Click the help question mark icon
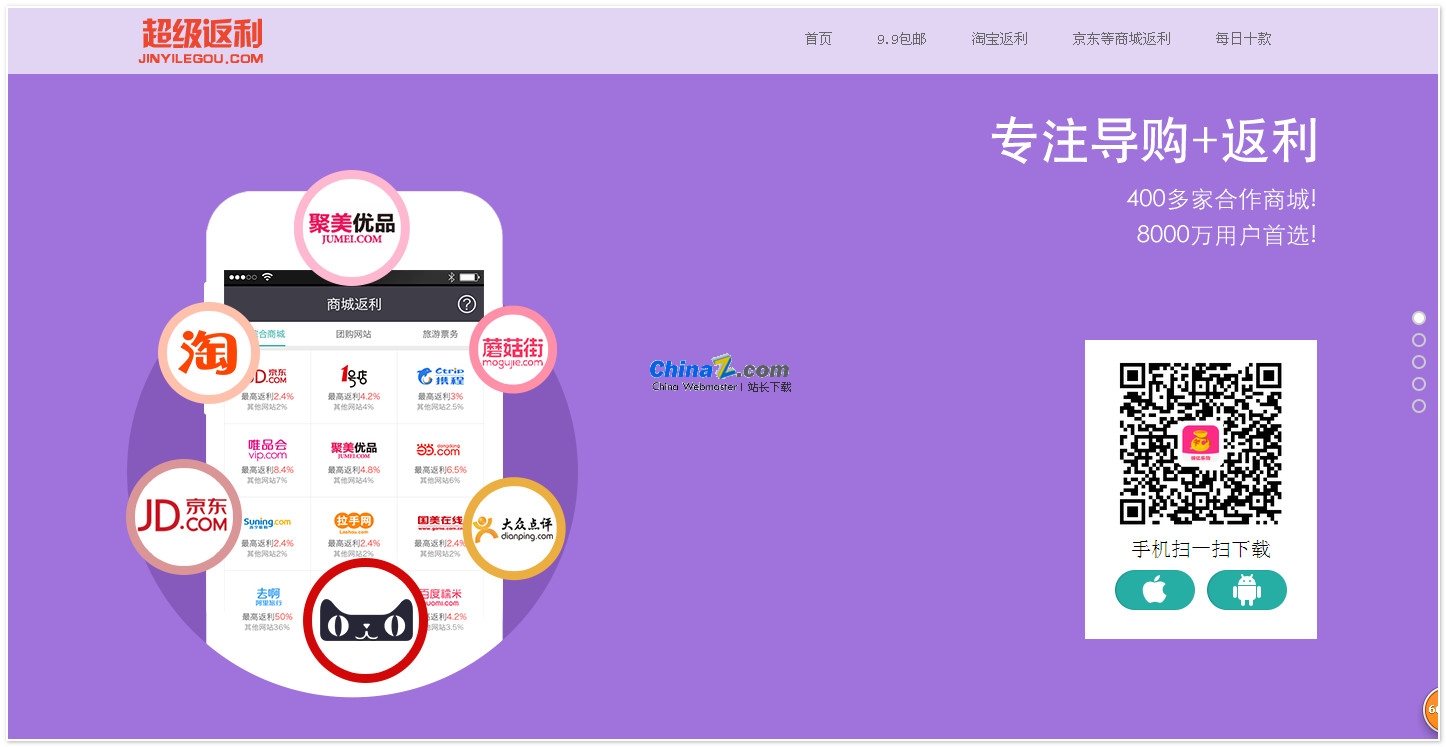This screenshot has height=747, width=1446. click(x=467, y=304)
